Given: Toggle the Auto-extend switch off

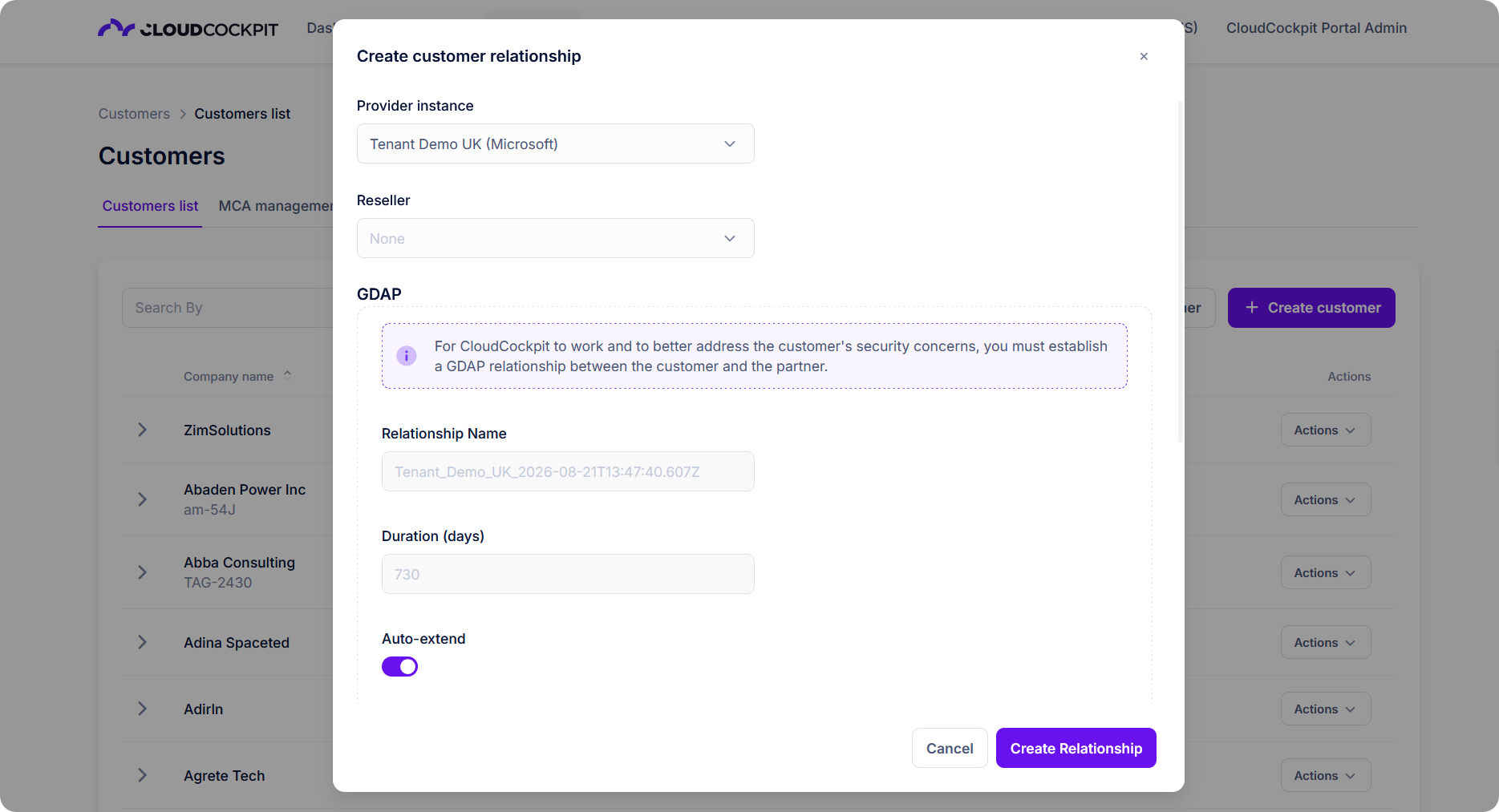Looking at the screenshot, I should tap(399, 667).
